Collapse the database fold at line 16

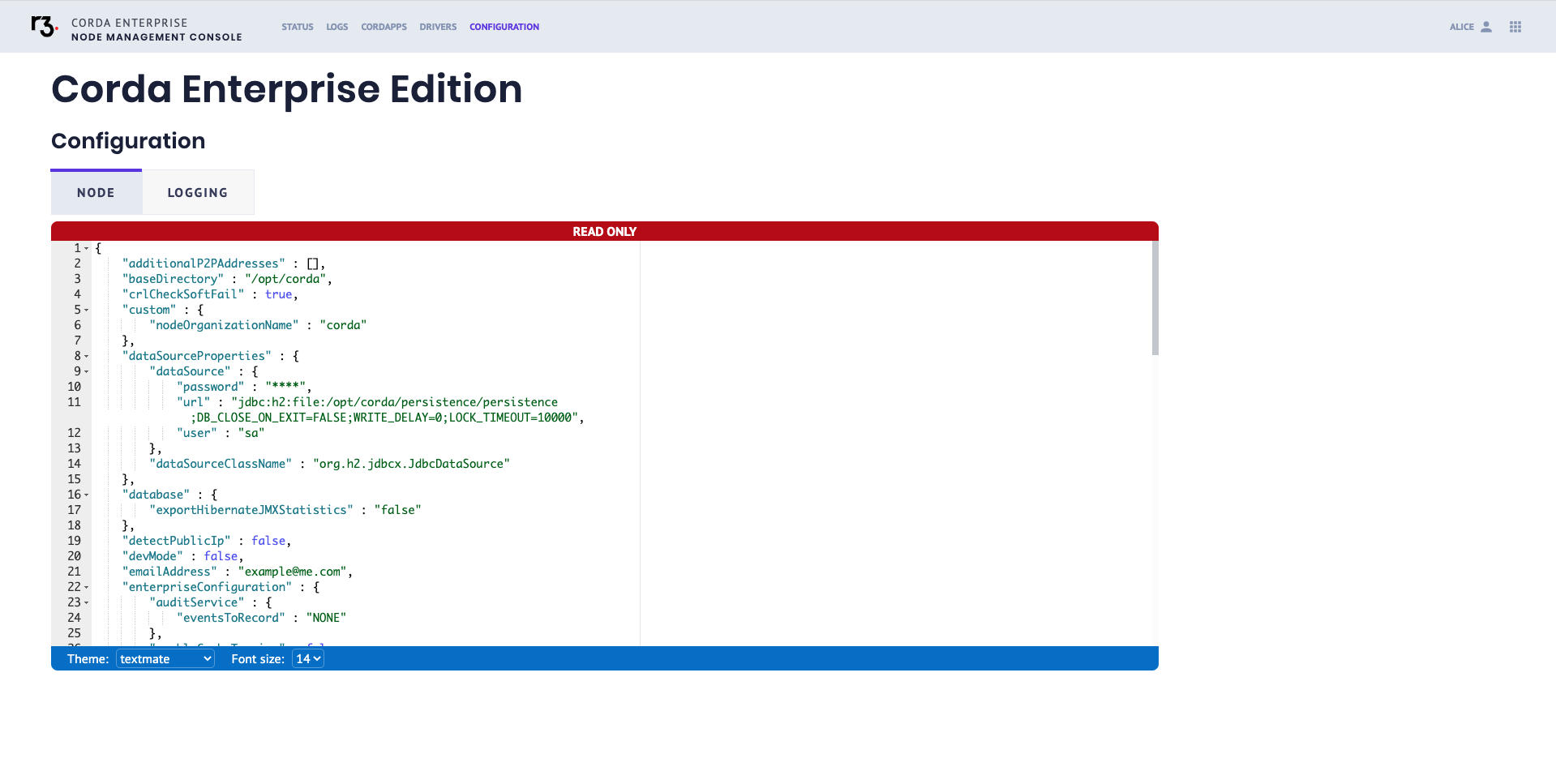point(87,495)
